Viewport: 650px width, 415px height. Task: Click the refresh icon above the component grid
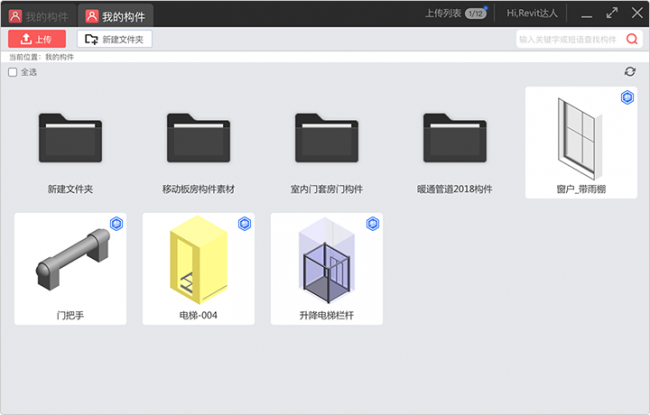point(629,72)
